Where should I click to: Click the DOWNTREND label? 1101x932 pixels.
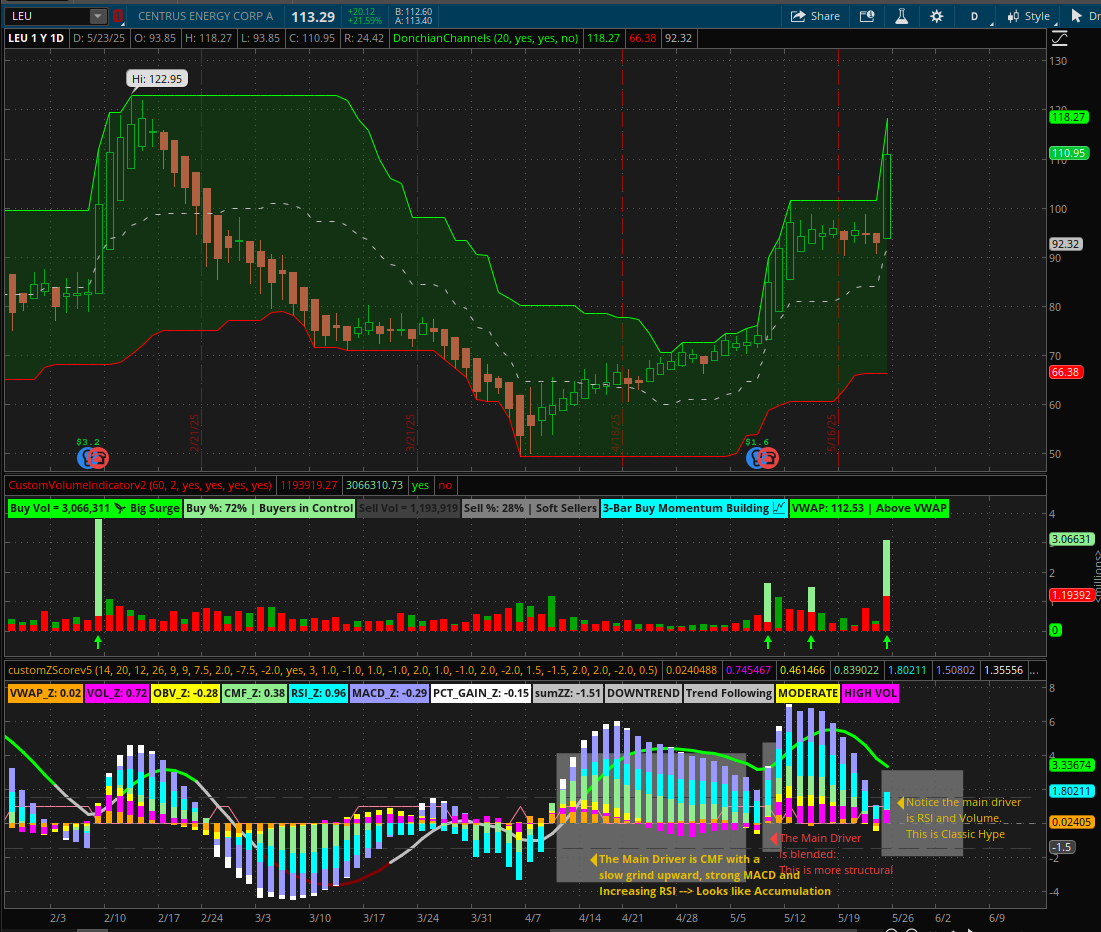pos(643,693)
